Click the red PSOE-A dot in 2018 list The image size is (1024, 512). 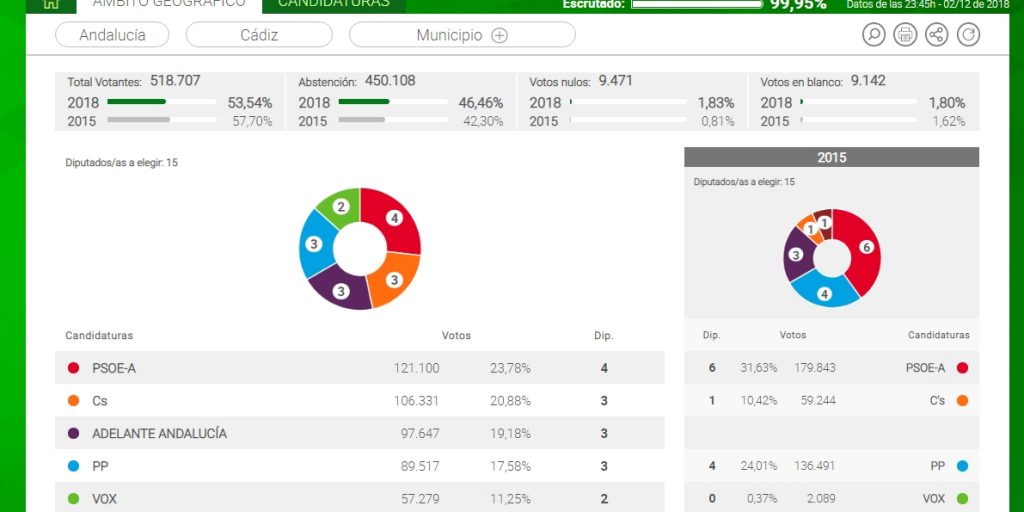[73, 368]
